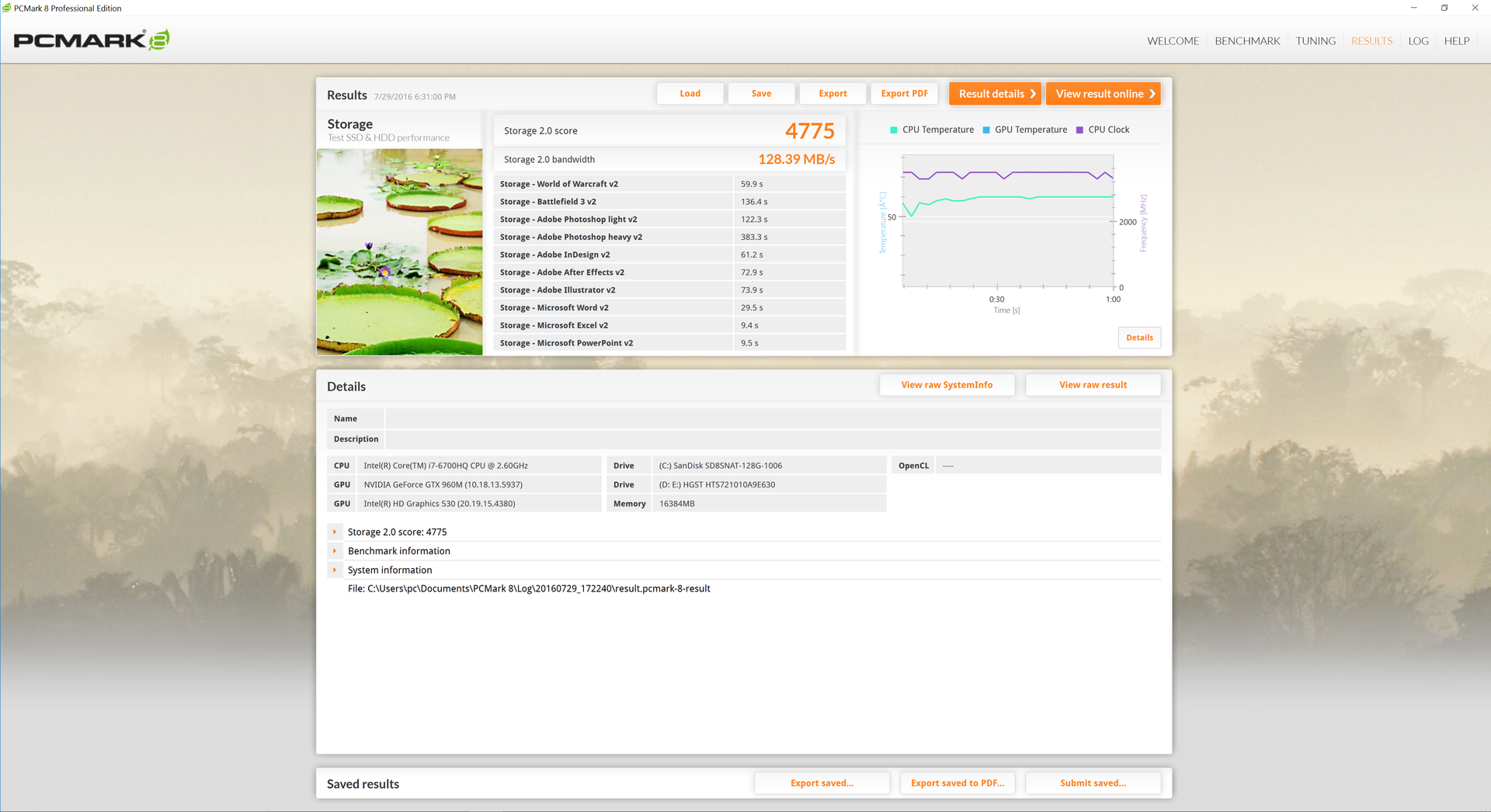Expand the Storage 2.0 score: 4775 section
Image resolution: width=1491 pixels, height=812 pixels.
335,532
